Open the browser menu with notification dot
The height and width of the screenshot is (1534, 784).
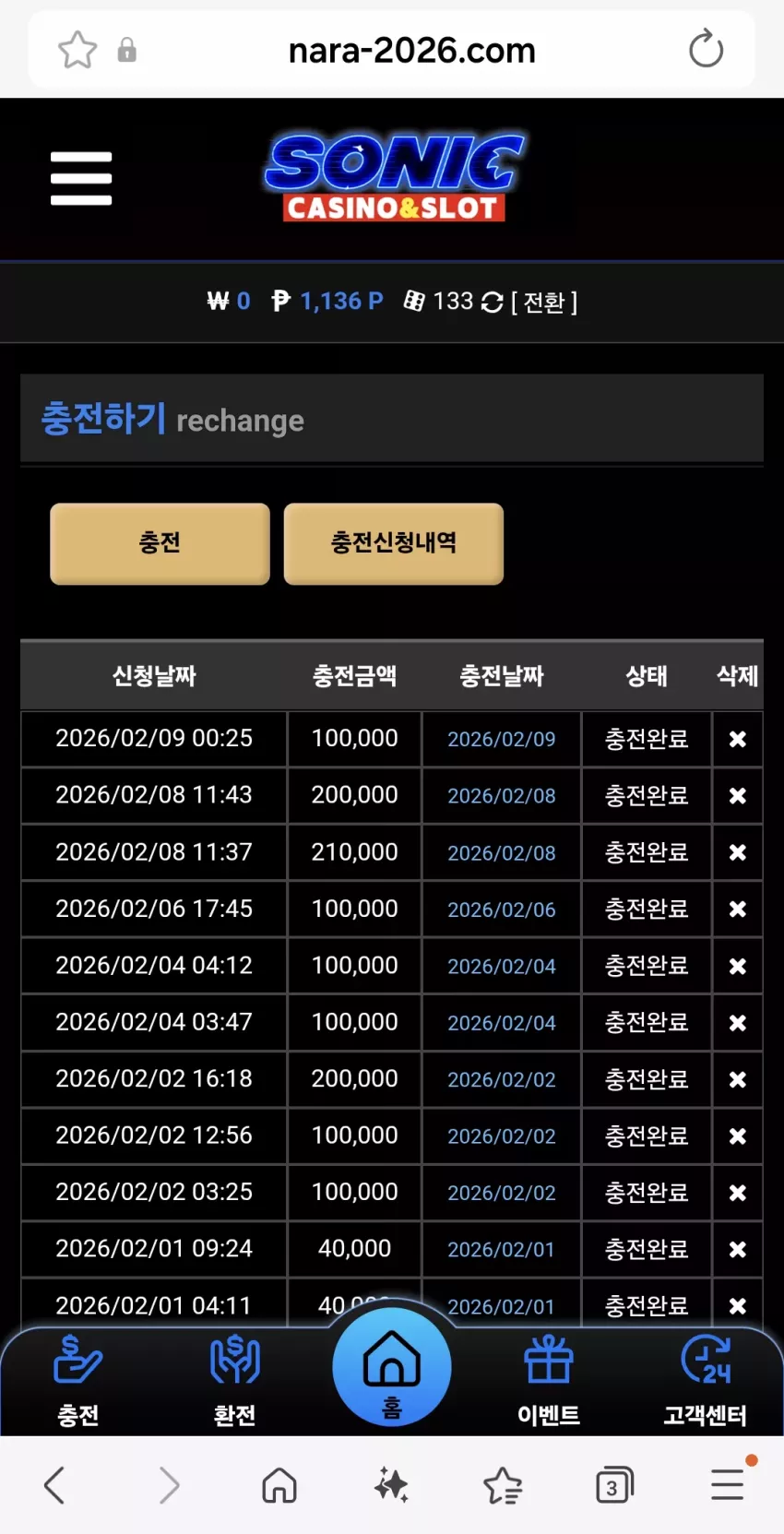click(x=728, y=1483)
